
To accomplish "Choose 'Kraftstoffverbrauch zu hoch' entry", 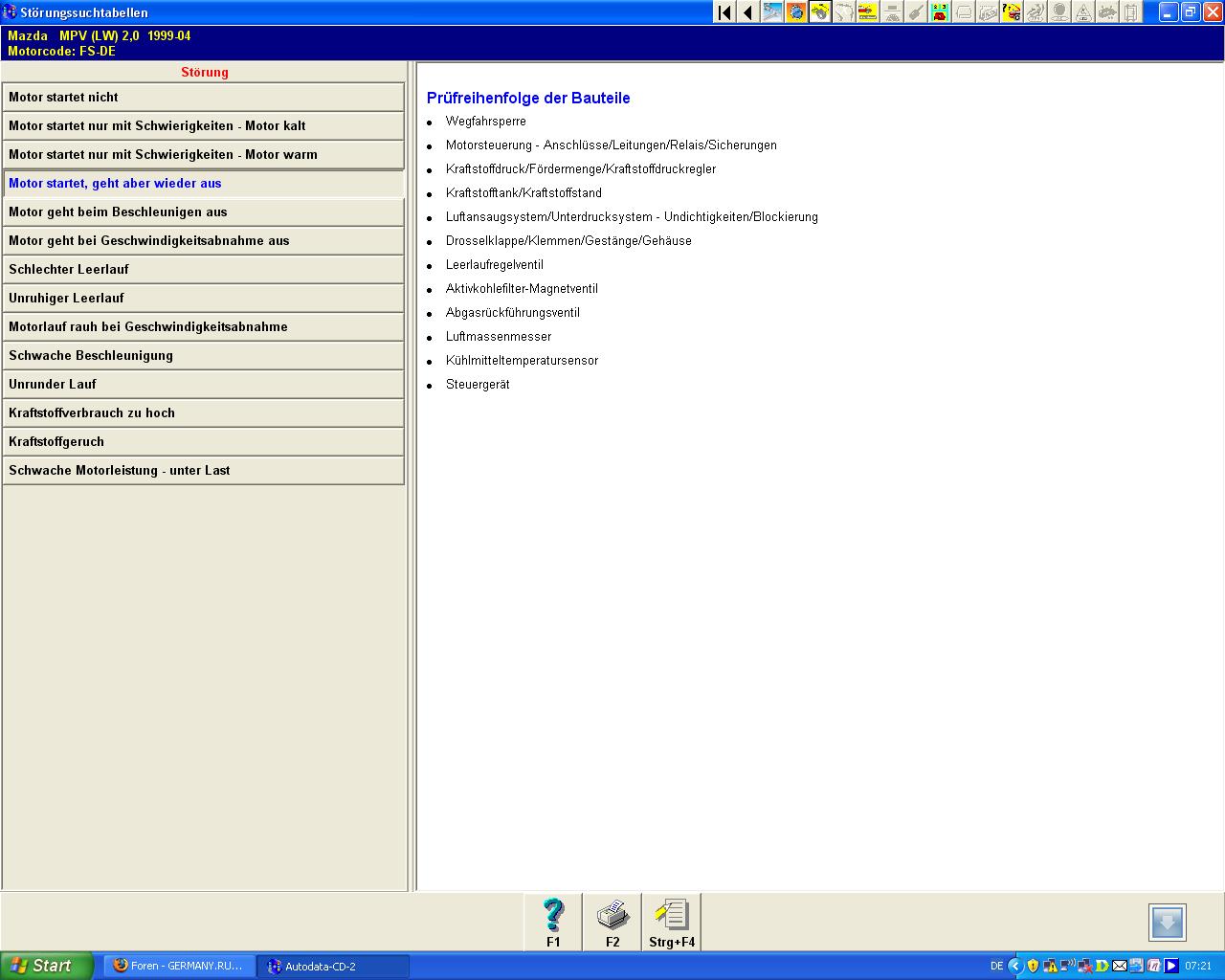I will click(x=203, y=412).
